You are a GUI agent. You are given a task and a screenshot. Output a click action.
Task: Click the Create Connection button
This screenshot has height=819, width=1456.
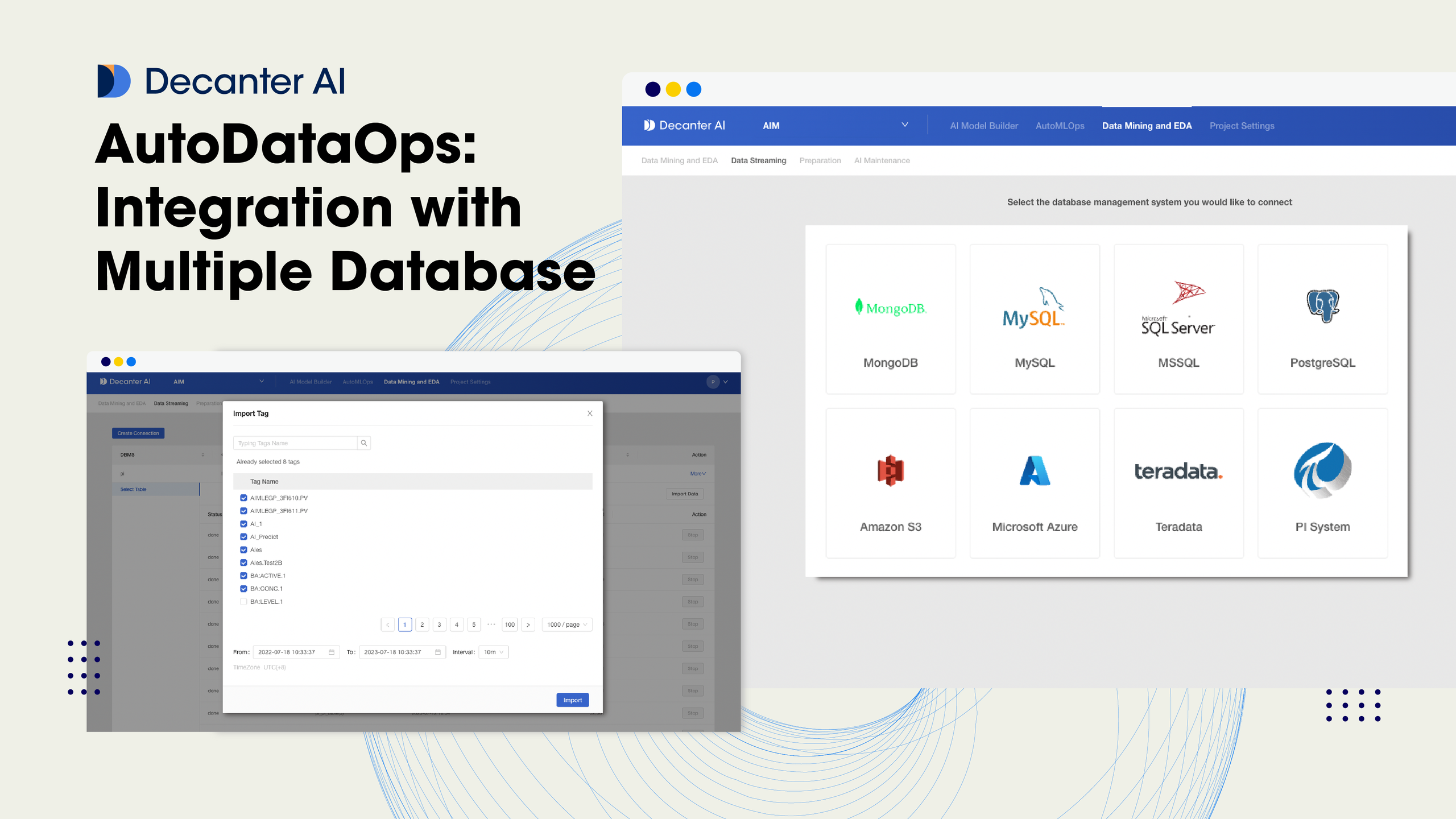coord(138,433)
